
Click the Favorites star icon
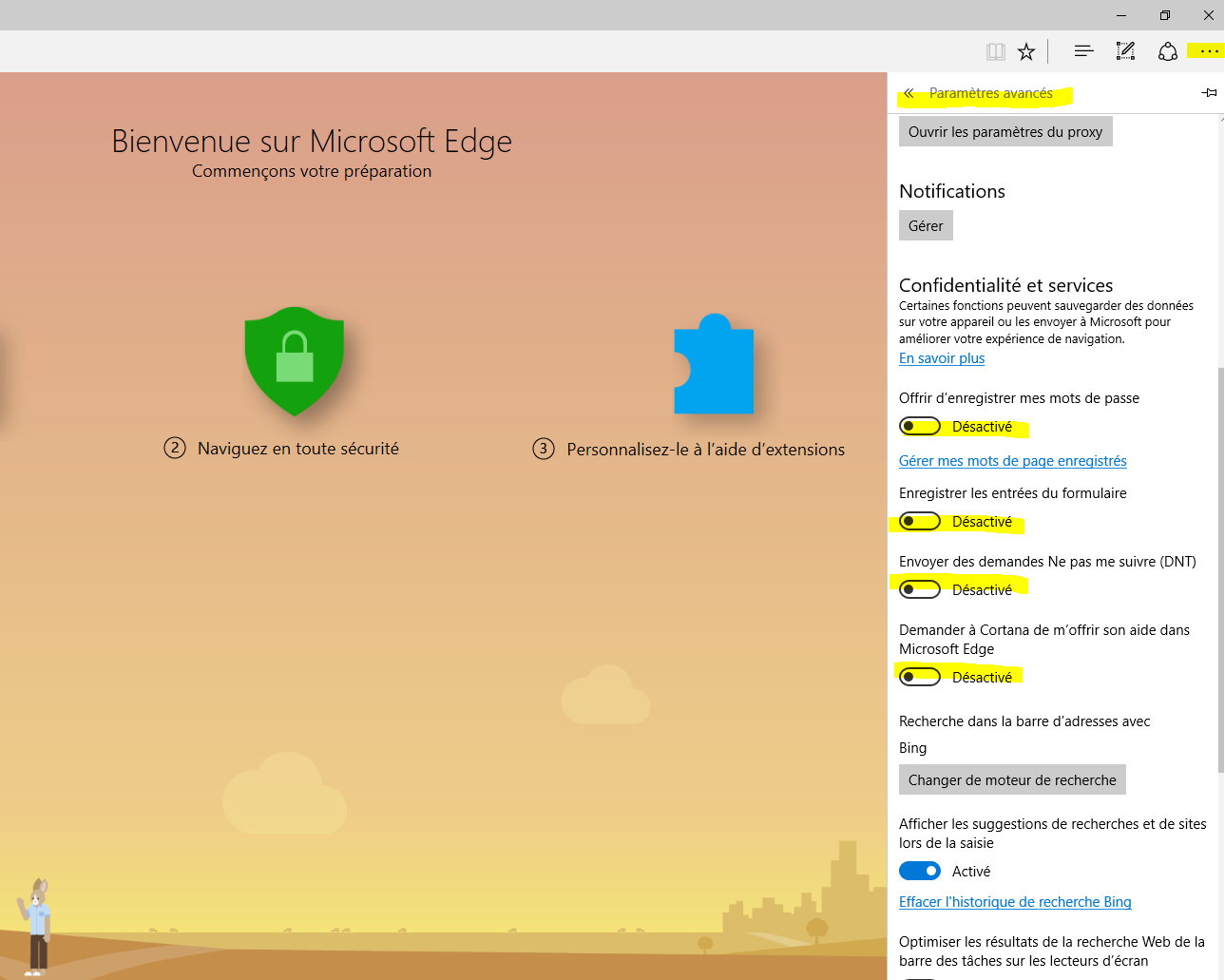click(x=1026, y=51)
